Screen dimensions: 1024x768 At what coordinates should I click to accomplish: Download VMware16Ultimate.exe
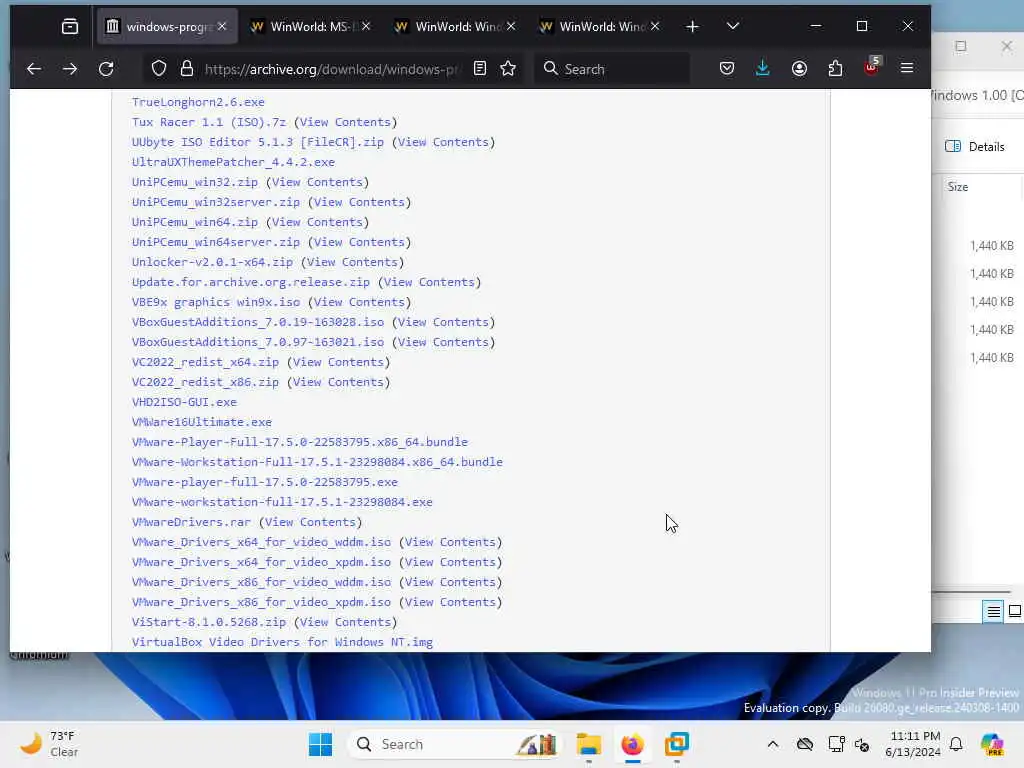[x=202, y=422]
